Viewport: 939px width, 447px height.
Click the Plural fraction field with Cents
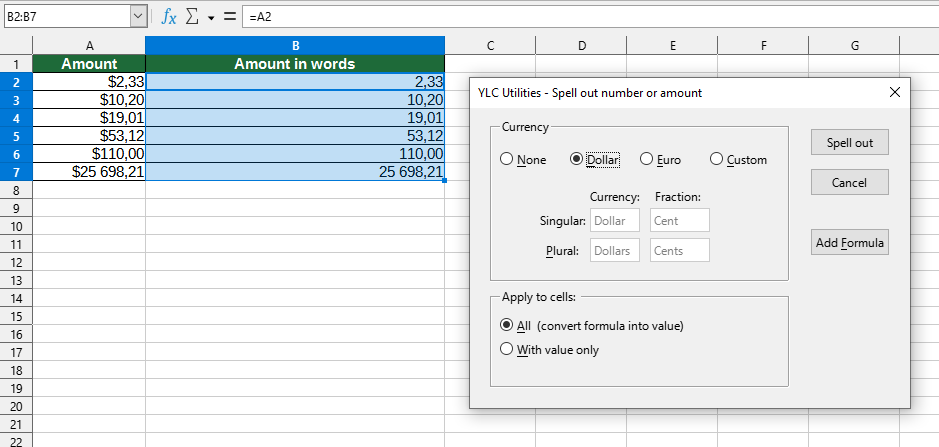[680, 250]
